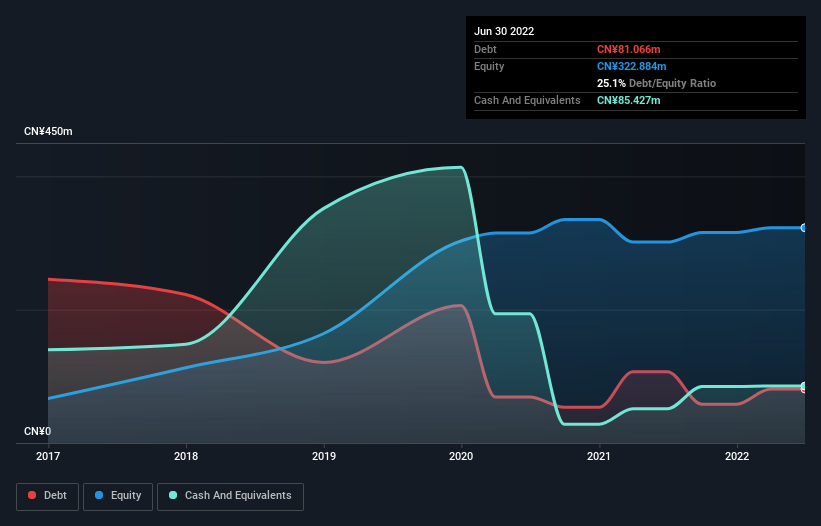This screenshot has height=526, width=821.
Task: Click the 2020 axis label
Action: (461, 456)
